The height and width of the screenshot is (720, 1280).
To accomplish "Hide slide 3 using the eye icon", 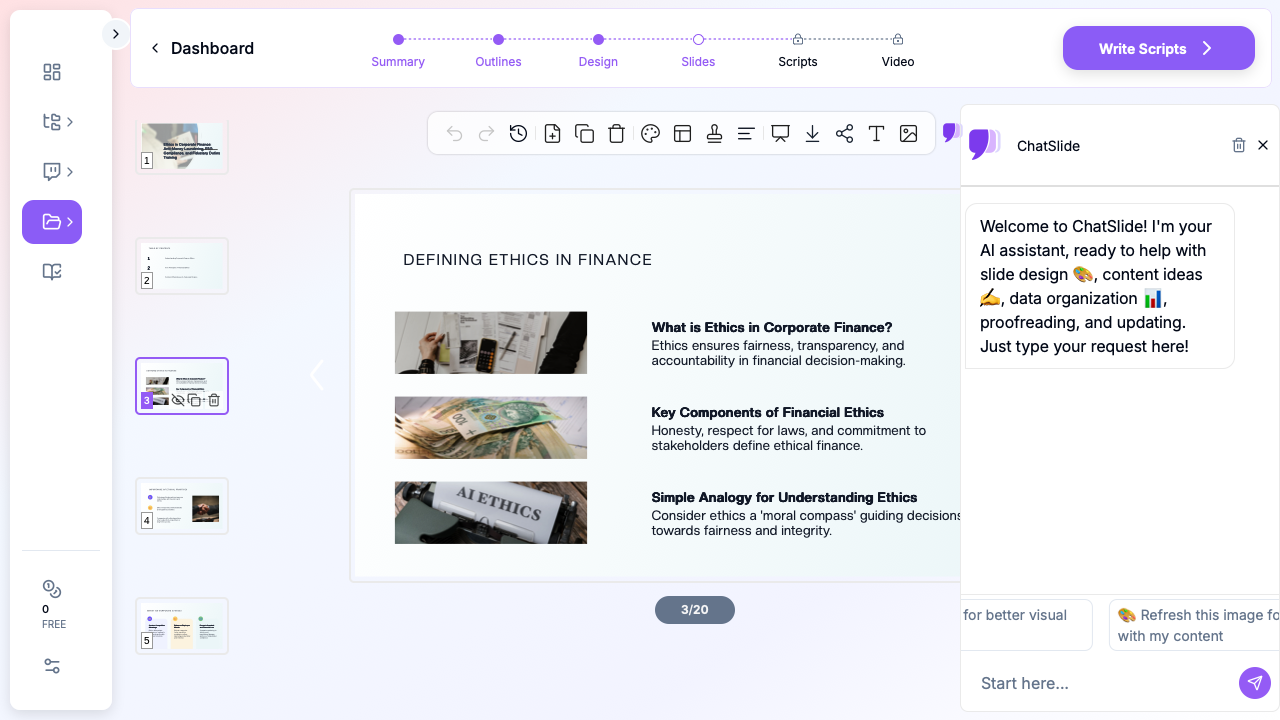I will (178, 400).
